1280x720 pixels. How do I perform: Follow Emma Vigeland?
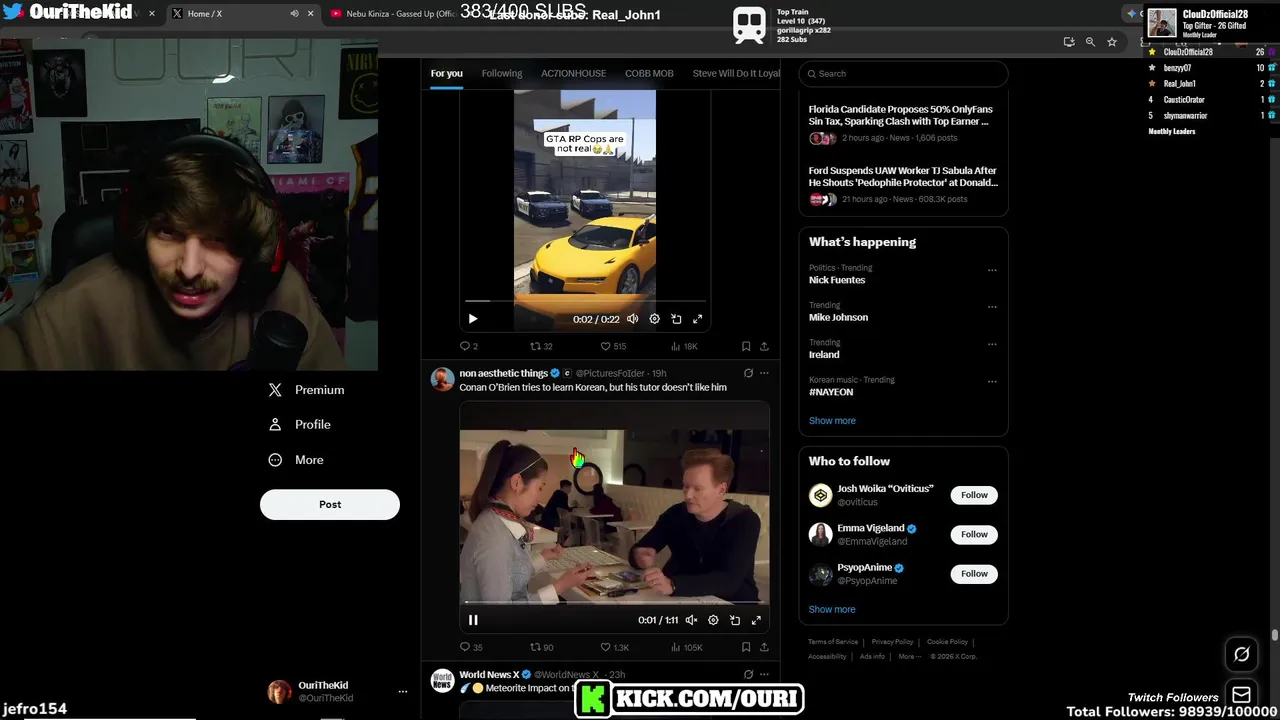click(974, 534)
